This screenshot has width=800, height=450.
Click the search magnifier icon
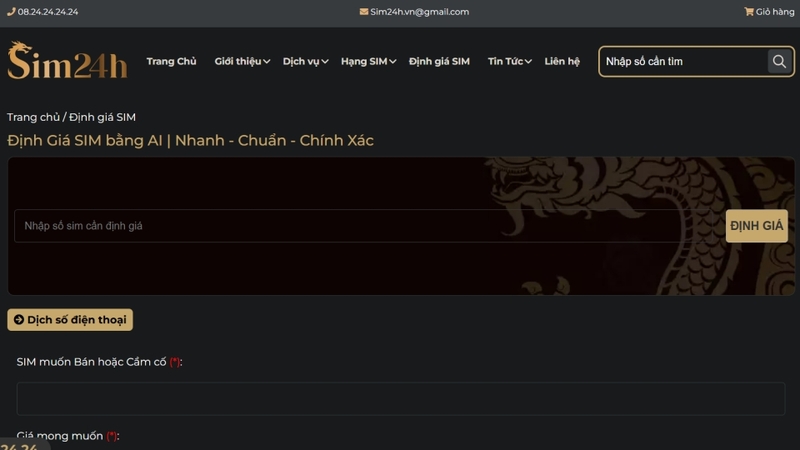point(779,61)
